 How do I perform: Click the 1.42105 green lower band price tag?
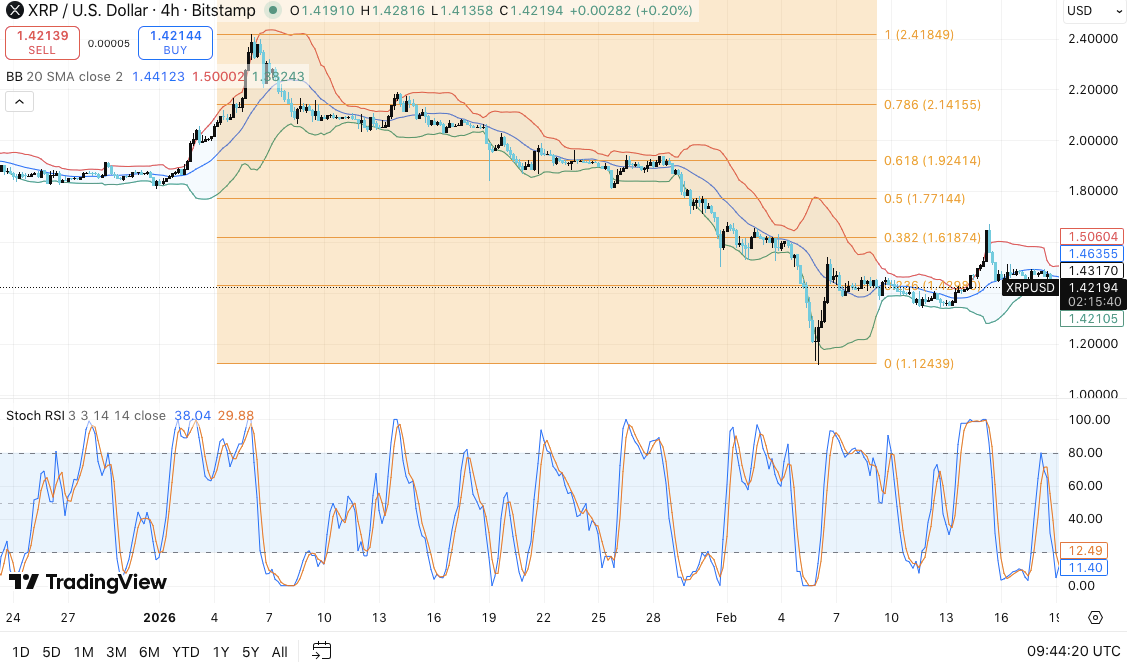coord(1091,319)
